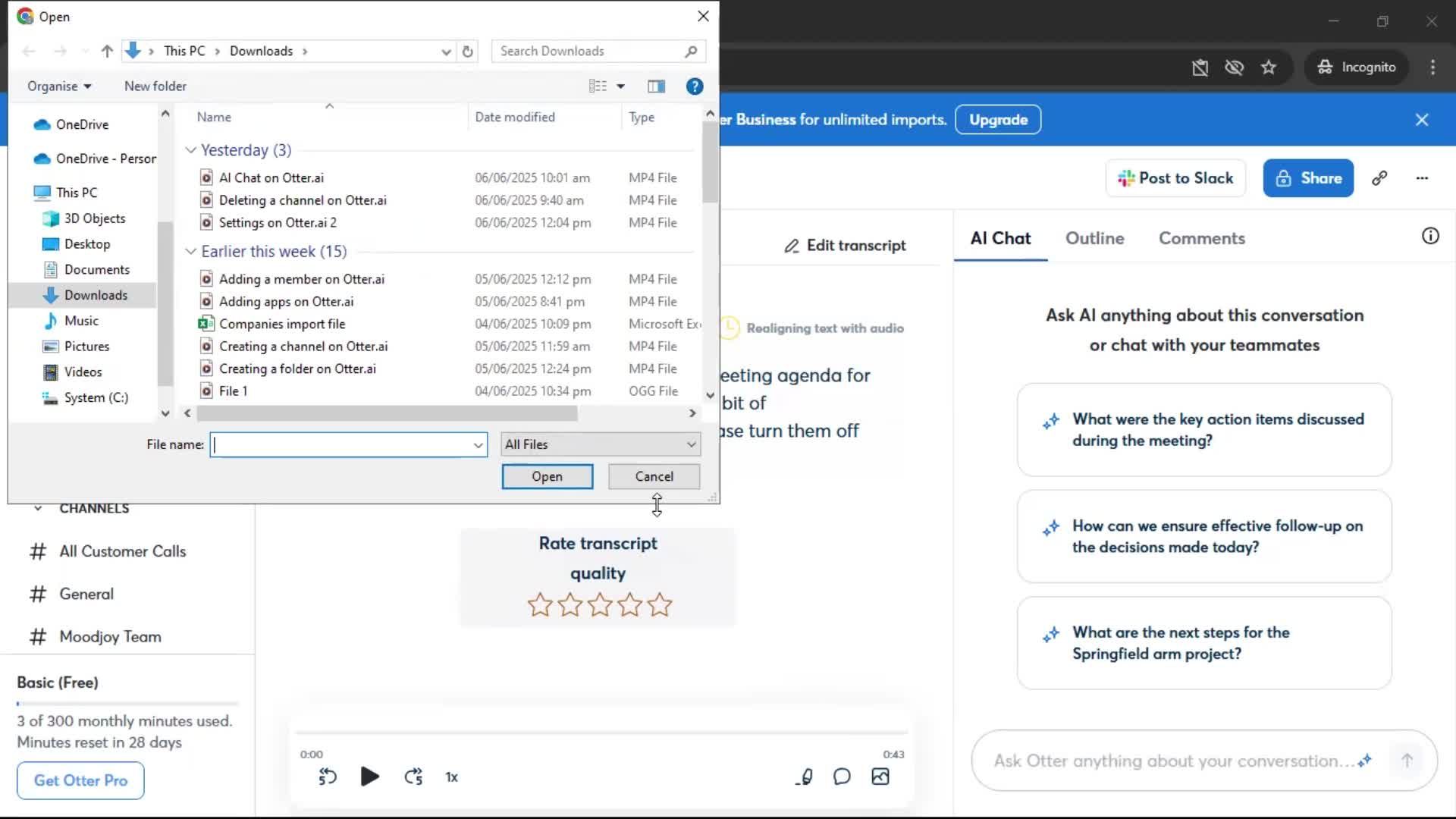The height and width of the screenshot is (819, 1456).
Task: Select AI Chat on Otter.ai file
Action: [271, 177]
